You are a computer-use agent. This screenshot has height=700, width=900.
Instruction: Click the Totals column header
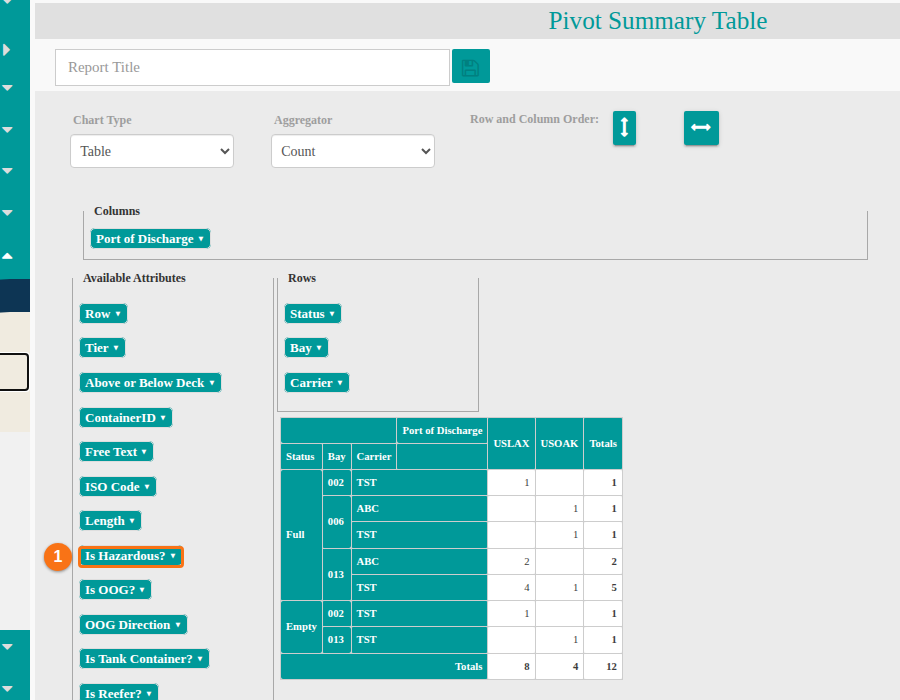603,444
